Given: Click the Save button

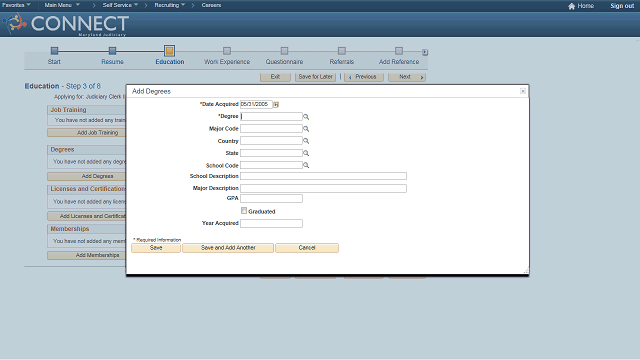Looking at the screenshot, I should click(x=156, y=248).
